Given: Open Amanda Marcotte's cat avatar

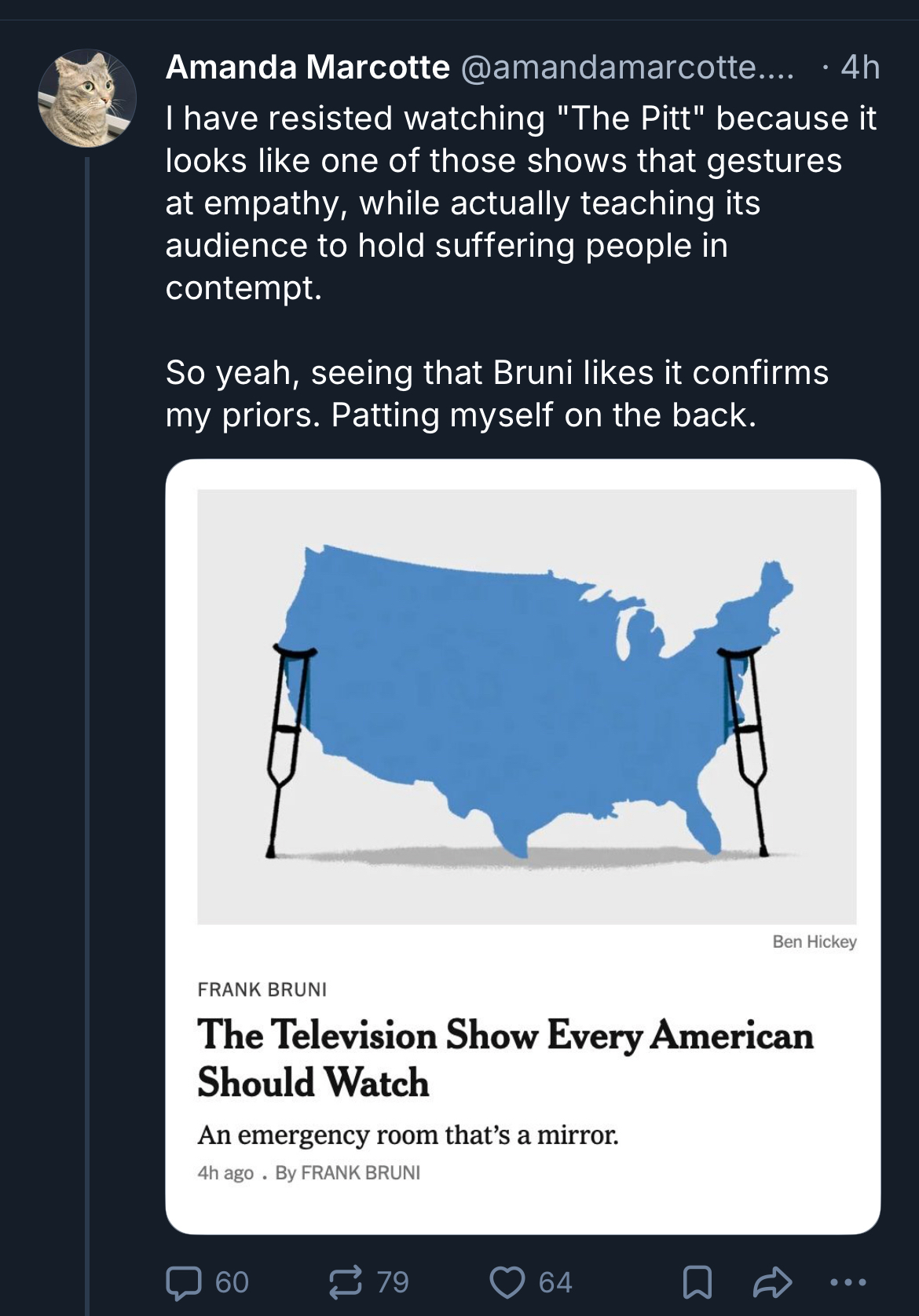Looking at the screenshot, I should pyautogui.click(x=87, y=98).
